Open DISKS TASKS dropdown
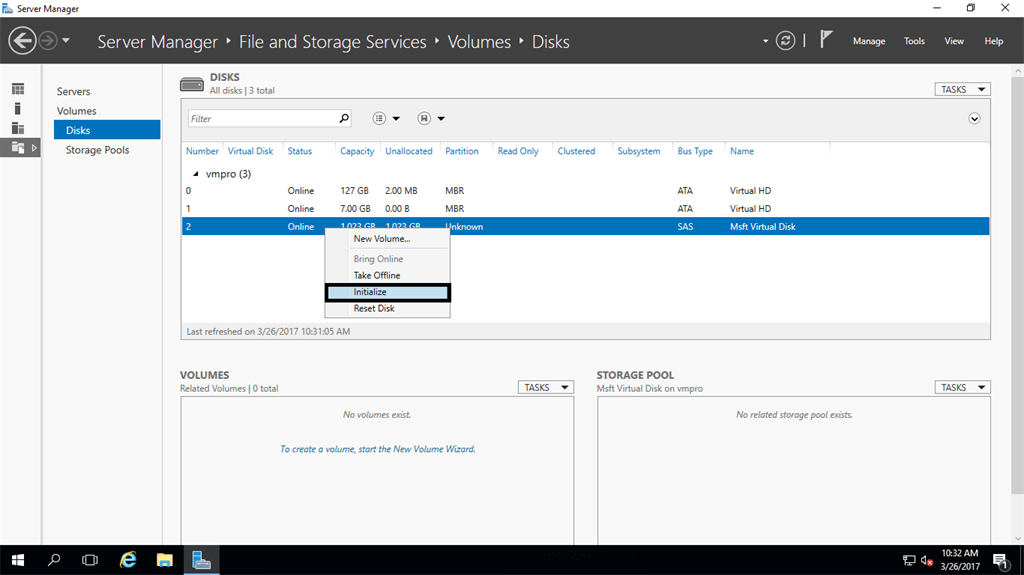The image size is (1024, 575). point(963,90)
